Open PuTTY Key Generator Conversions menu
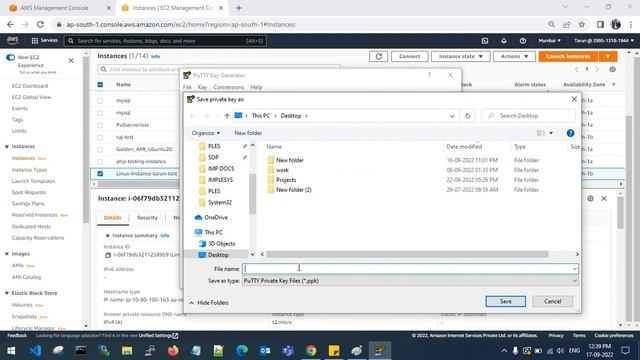Screen dimensions: 640x360 (229, 87)
